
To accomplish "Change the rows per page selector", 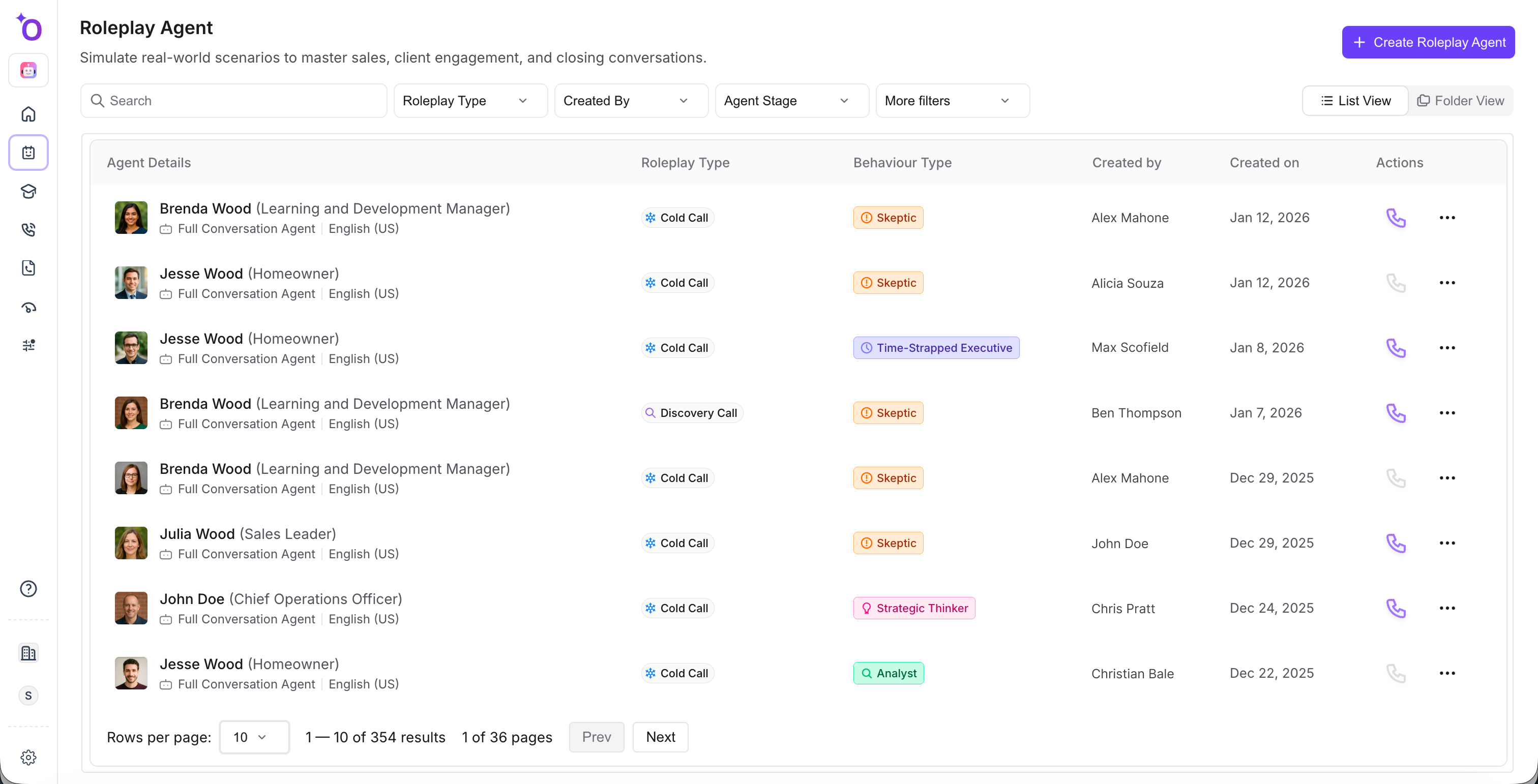I will 254,737.
